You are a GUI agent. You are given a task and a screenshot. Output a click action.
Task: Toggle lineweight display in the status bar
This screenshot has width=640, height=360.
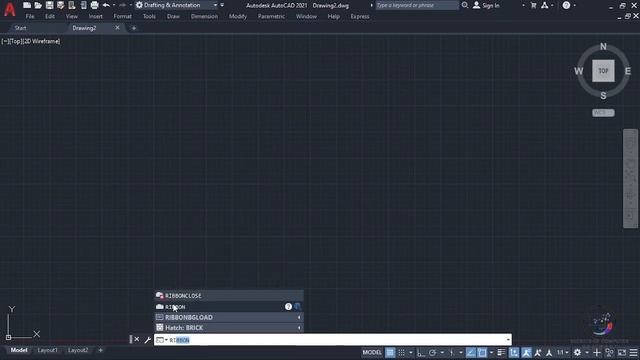[501, 353]
